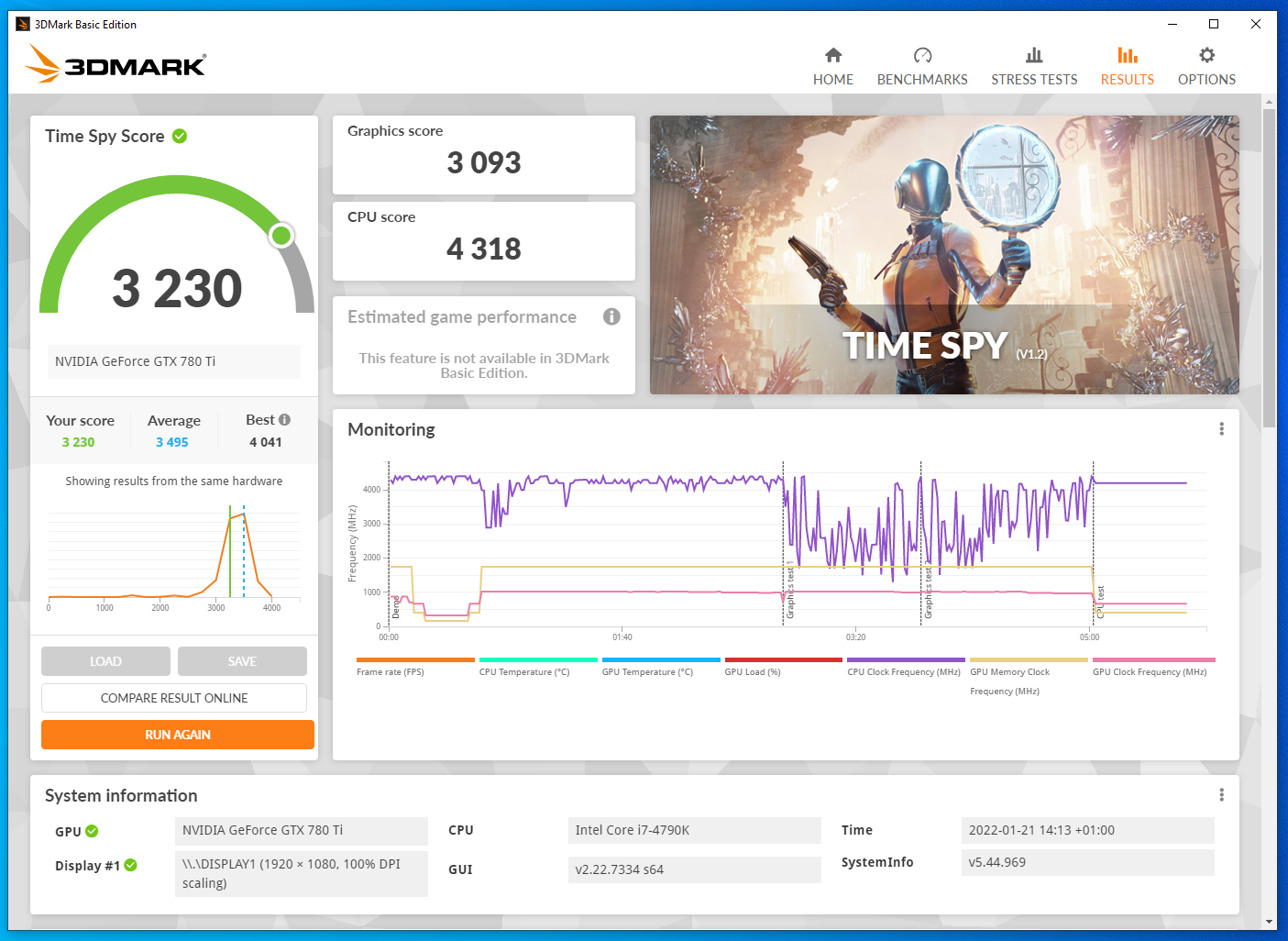Click the scrollbar down arrow

pyautogui.click(x=1269, y=922)
